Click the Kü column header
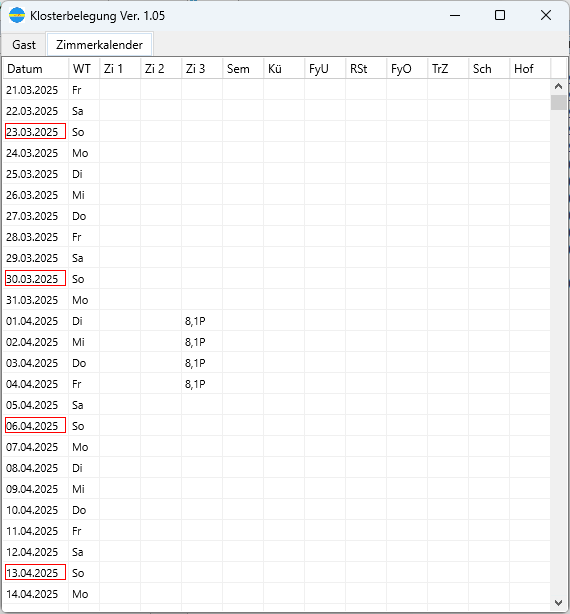 (284, 69)
